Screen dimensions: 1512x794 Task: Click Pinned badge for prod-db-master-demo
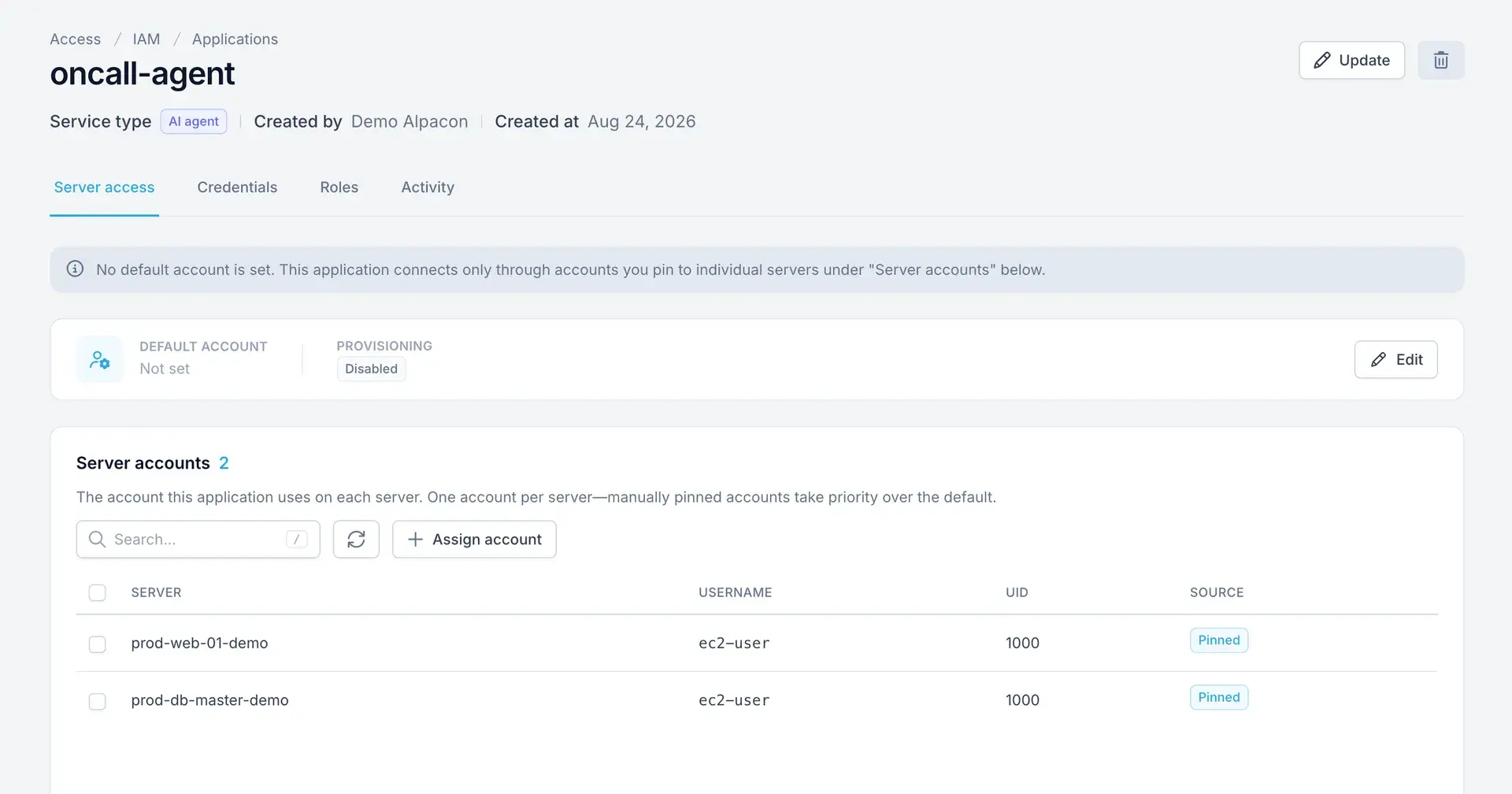coord(1219,697)
